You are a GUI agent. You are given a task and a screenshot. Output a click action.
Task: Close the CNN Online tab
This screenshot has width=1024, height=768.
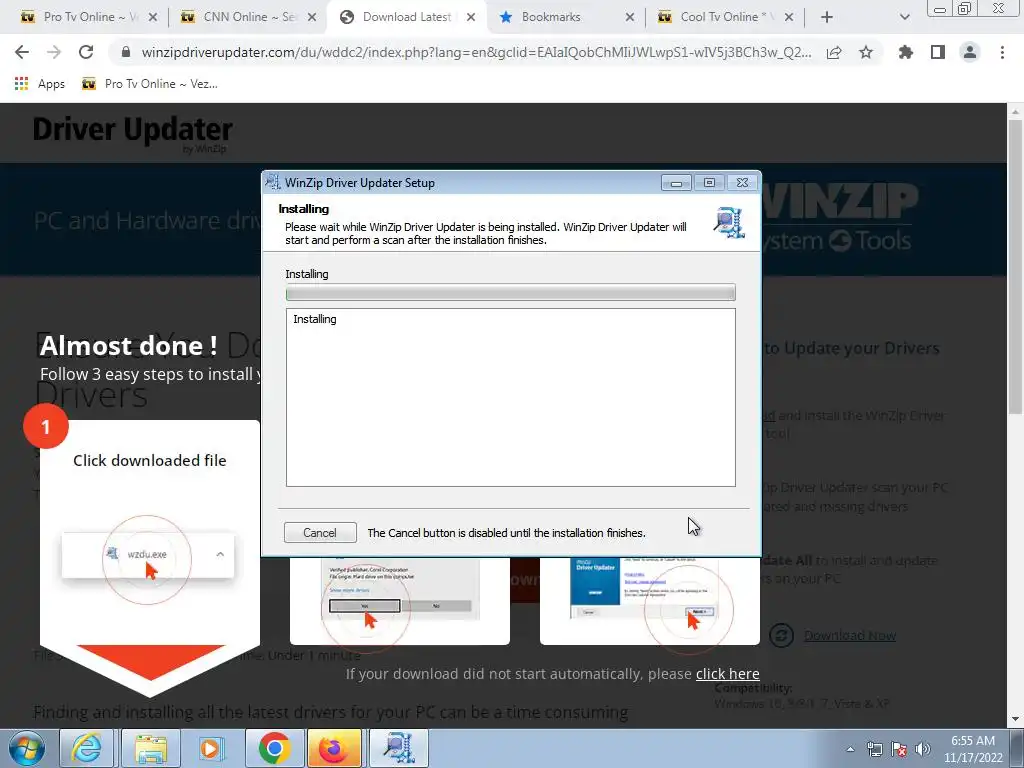pos(312,18)
